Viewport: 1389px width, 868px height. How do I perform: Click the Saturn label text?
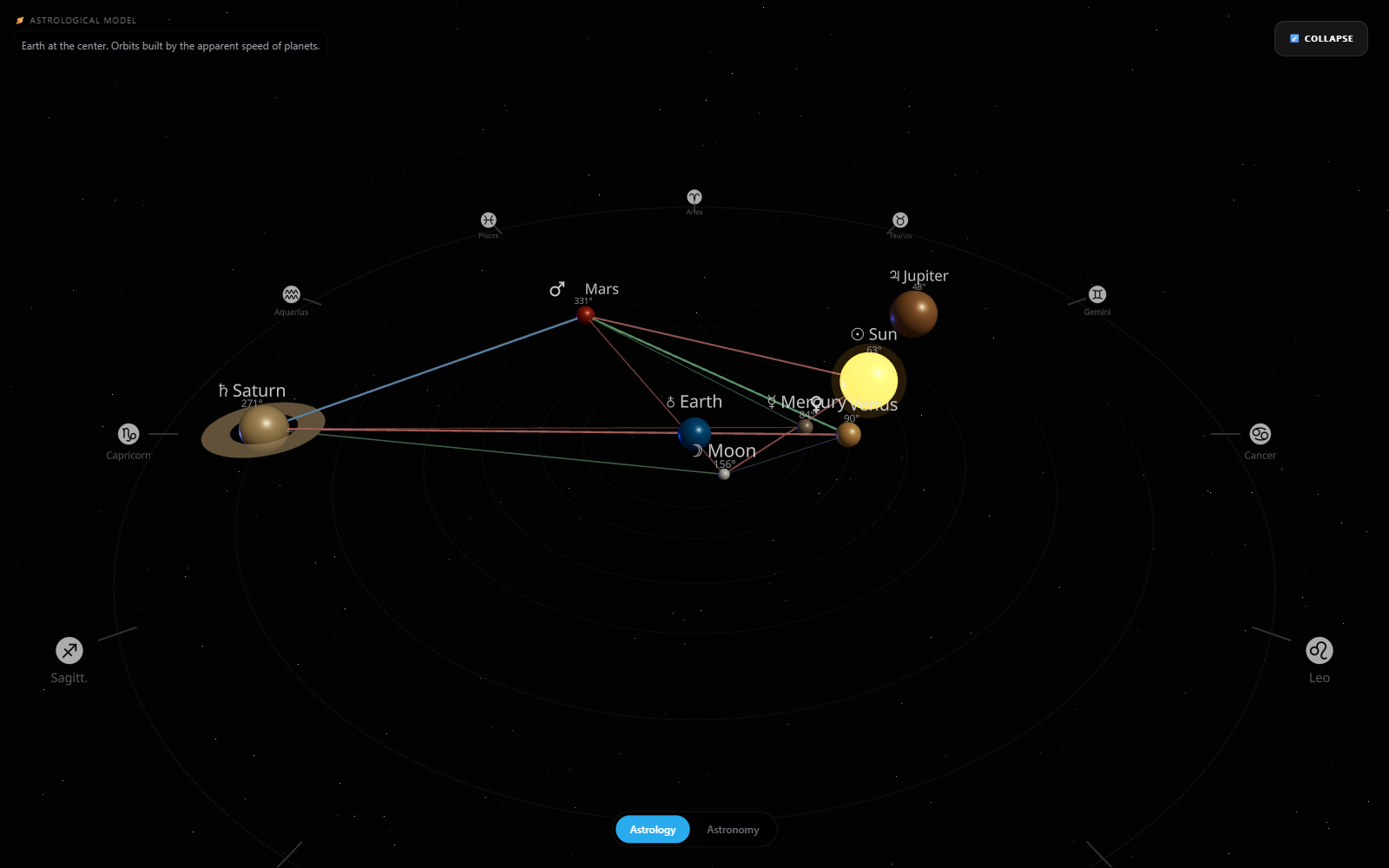tap(259, 391)
